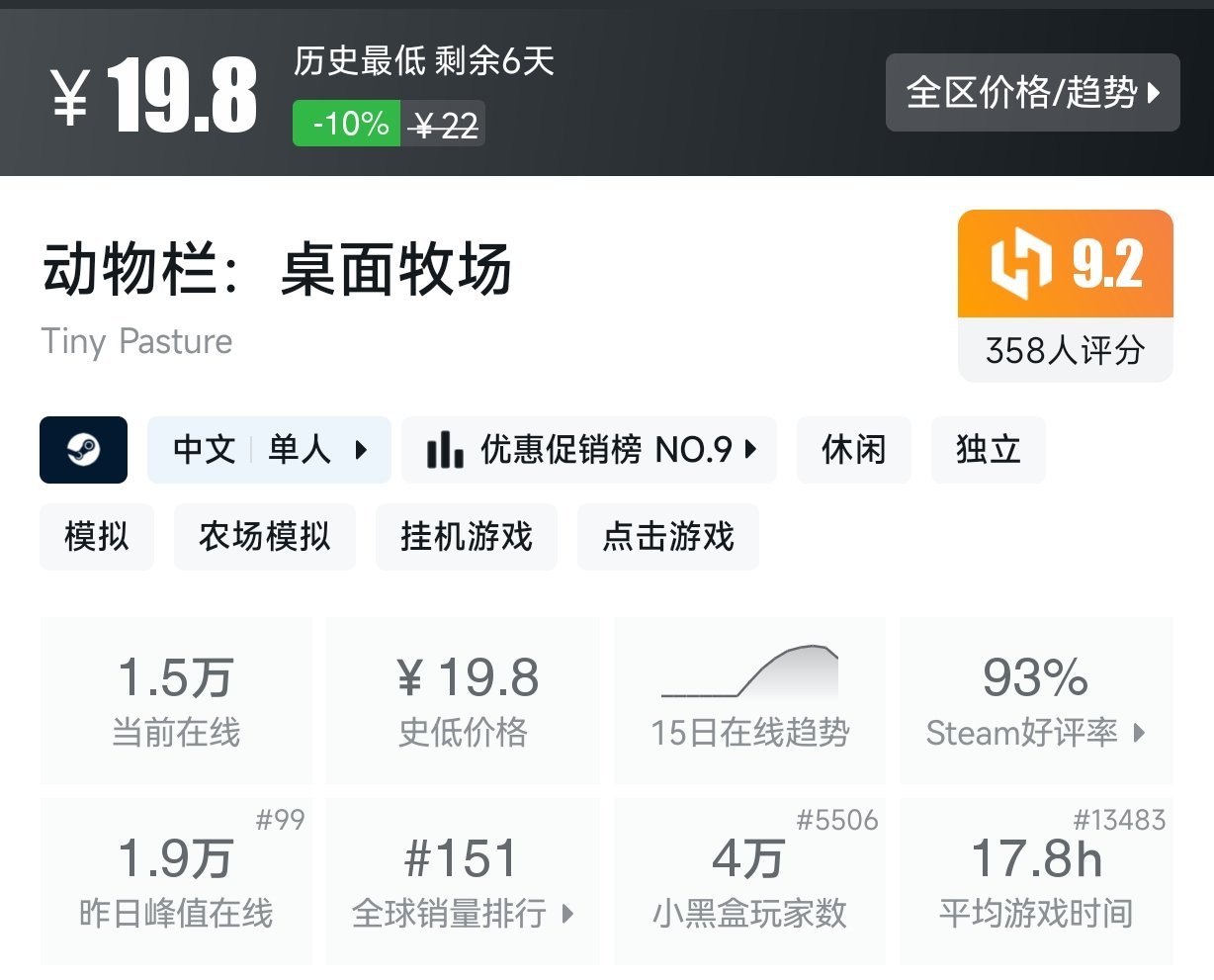This screenshot has height=980, width=1214.
Task: Click the bar chart icon beside 优惠促销榜
Action: coord(445,451)
